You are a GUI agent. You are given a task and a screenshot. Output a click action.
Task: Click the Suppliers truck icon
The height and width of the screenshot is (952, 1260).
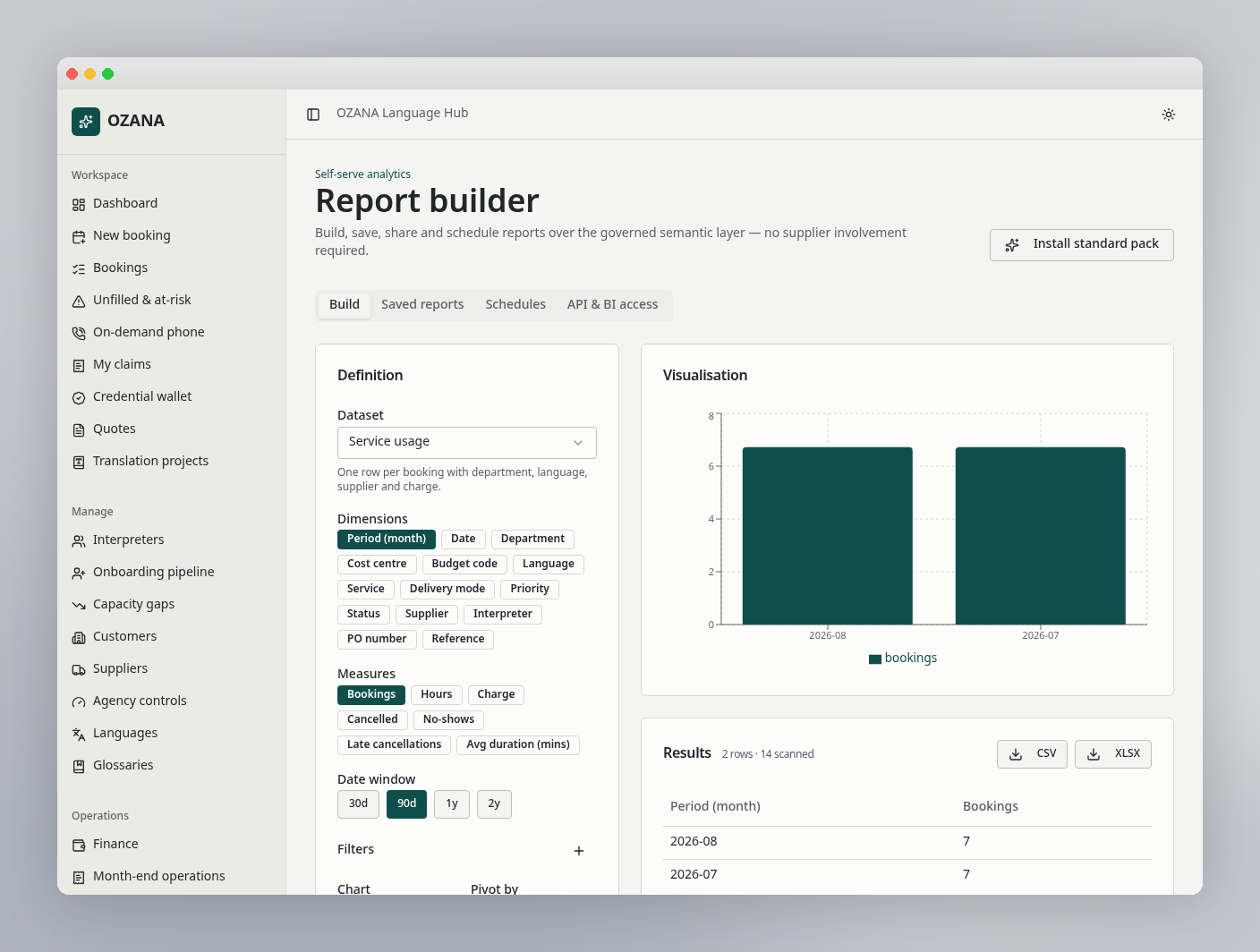point(79,669)
